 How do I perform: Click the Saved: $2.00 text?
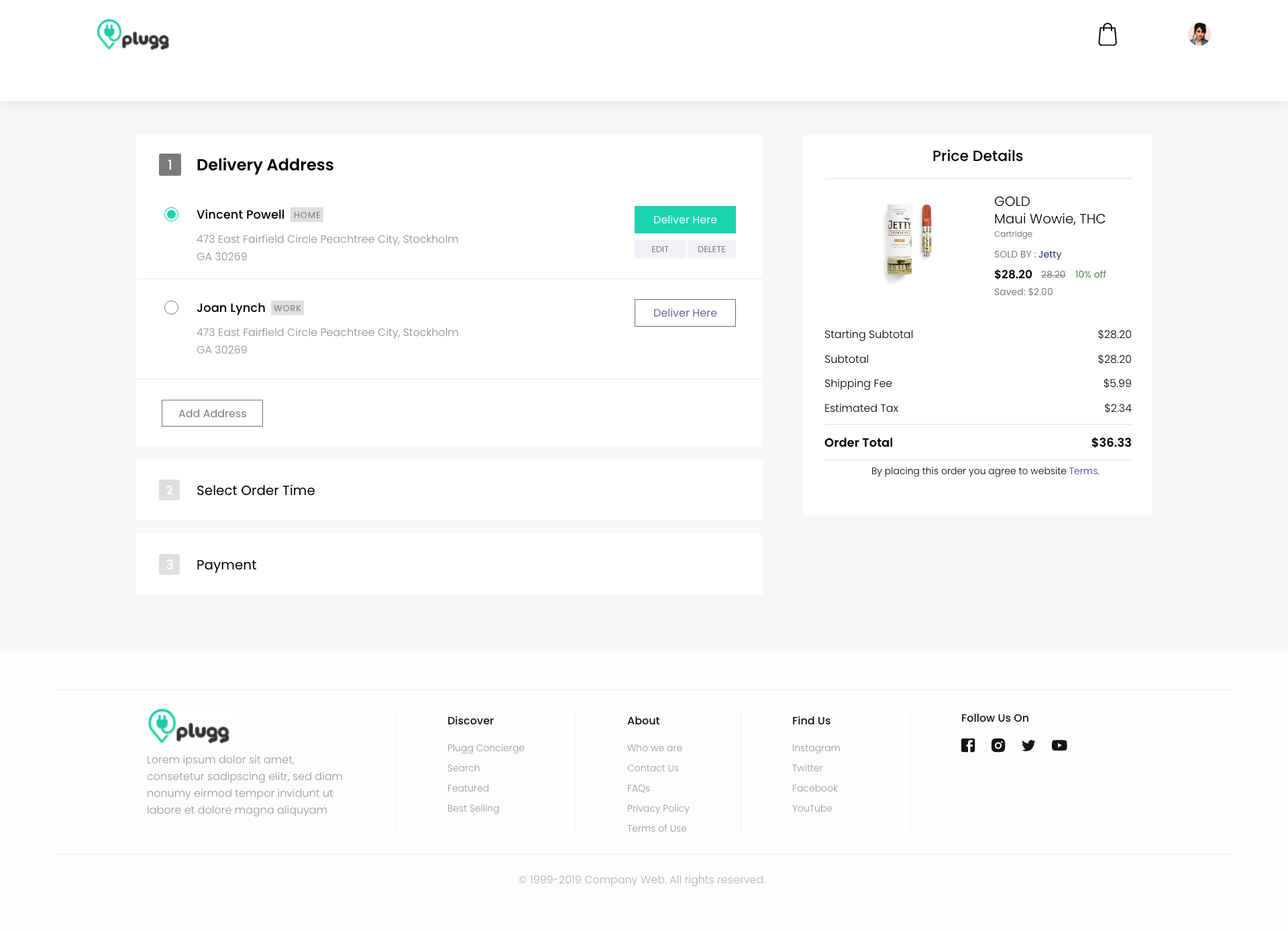pos(1024,292)
